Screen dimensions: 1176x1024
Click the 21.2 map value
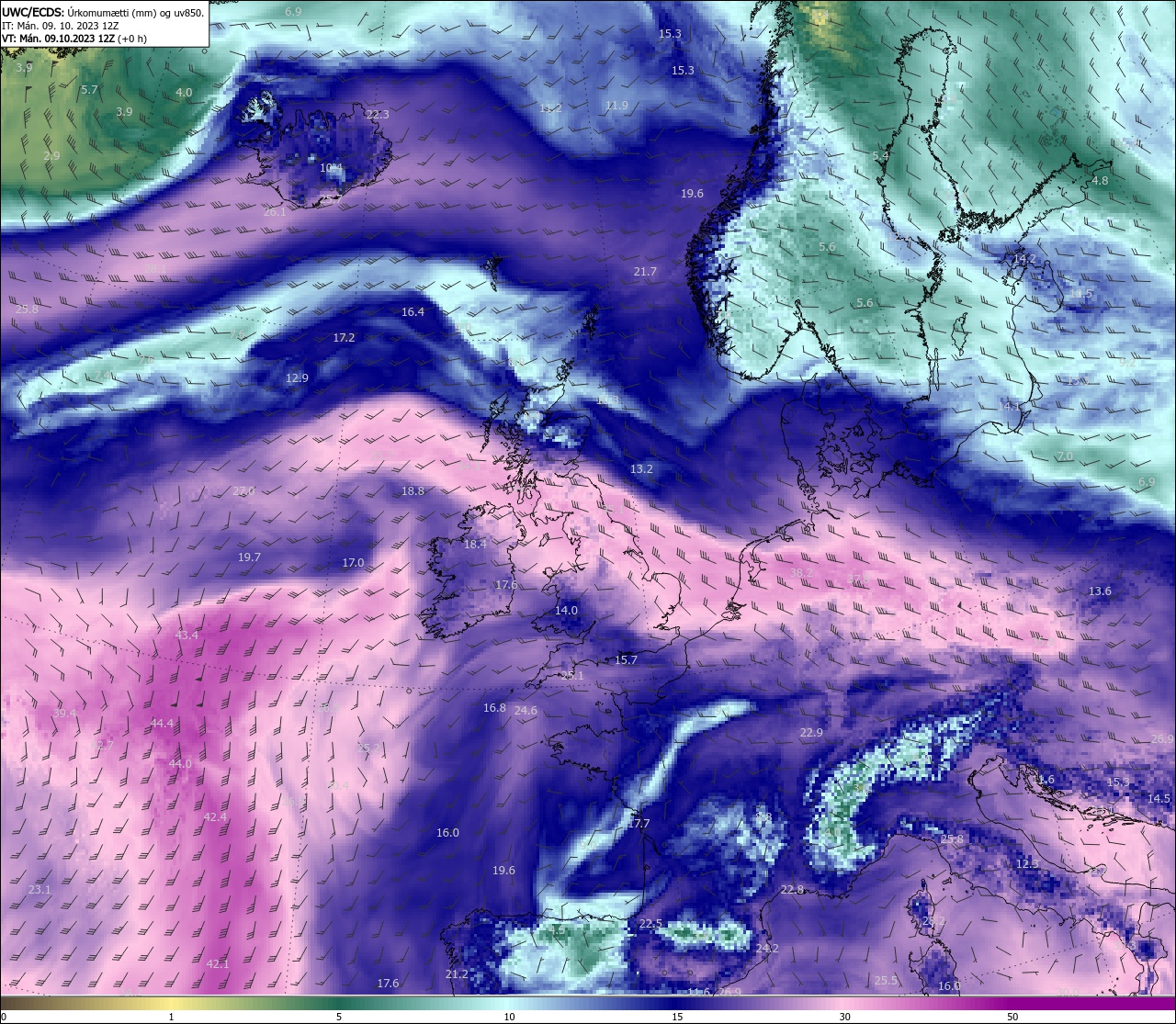point(457,974)
